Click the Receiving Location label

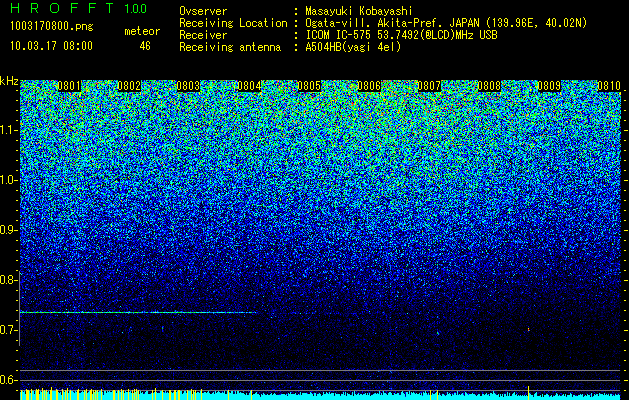233,24
